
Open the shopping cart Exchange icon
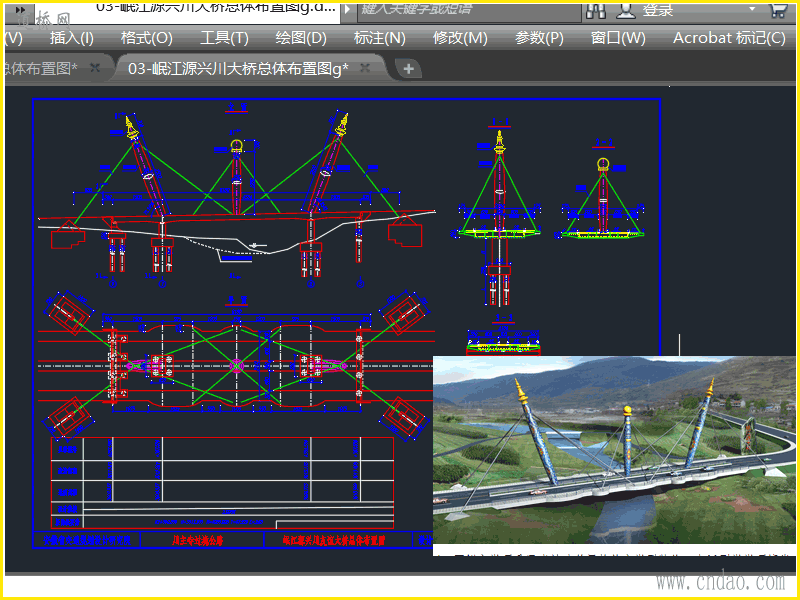pyautogui.click(x=779, y=10)
